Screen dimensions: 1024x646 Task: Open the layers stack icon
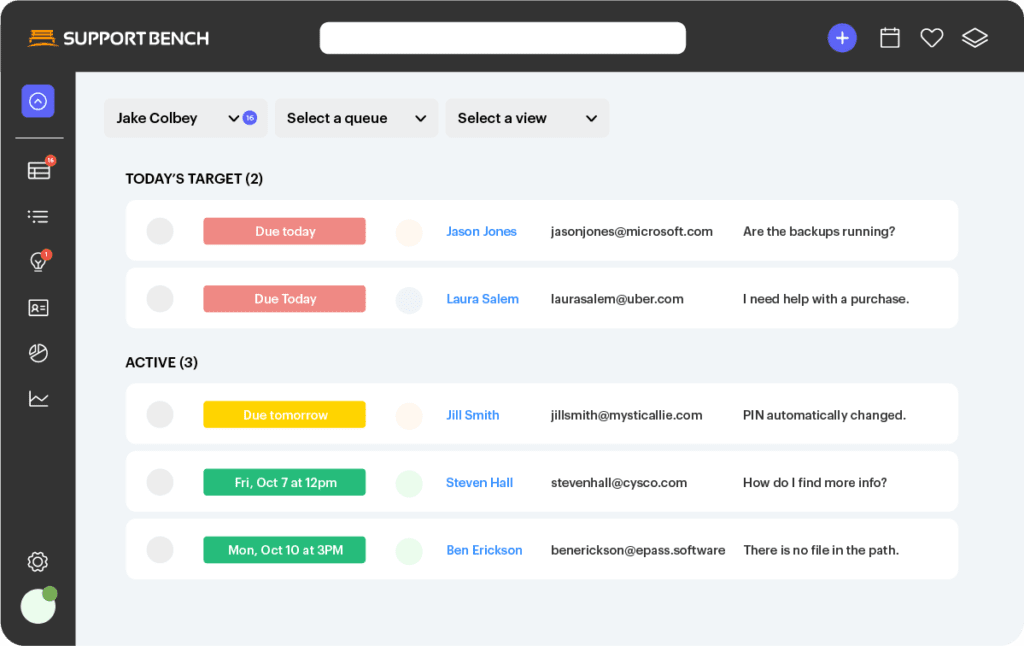[x=974, y=38]
